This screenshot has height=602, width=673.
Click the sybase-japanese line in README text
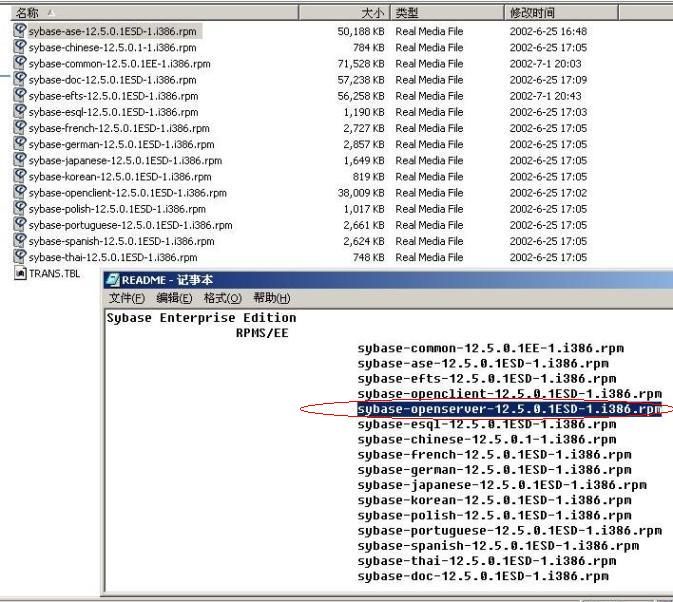[502, 485]
